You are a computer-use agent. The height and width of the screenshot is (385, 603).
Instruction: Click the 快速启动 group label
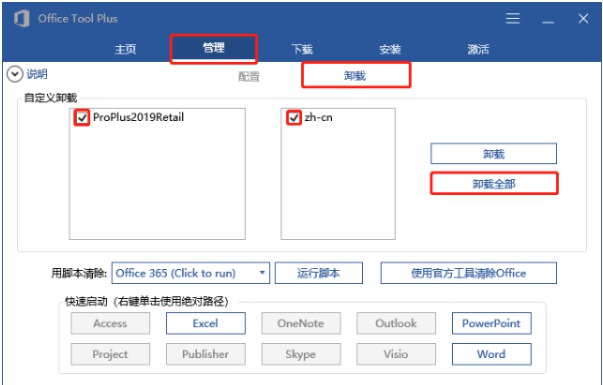click(146, 302)
